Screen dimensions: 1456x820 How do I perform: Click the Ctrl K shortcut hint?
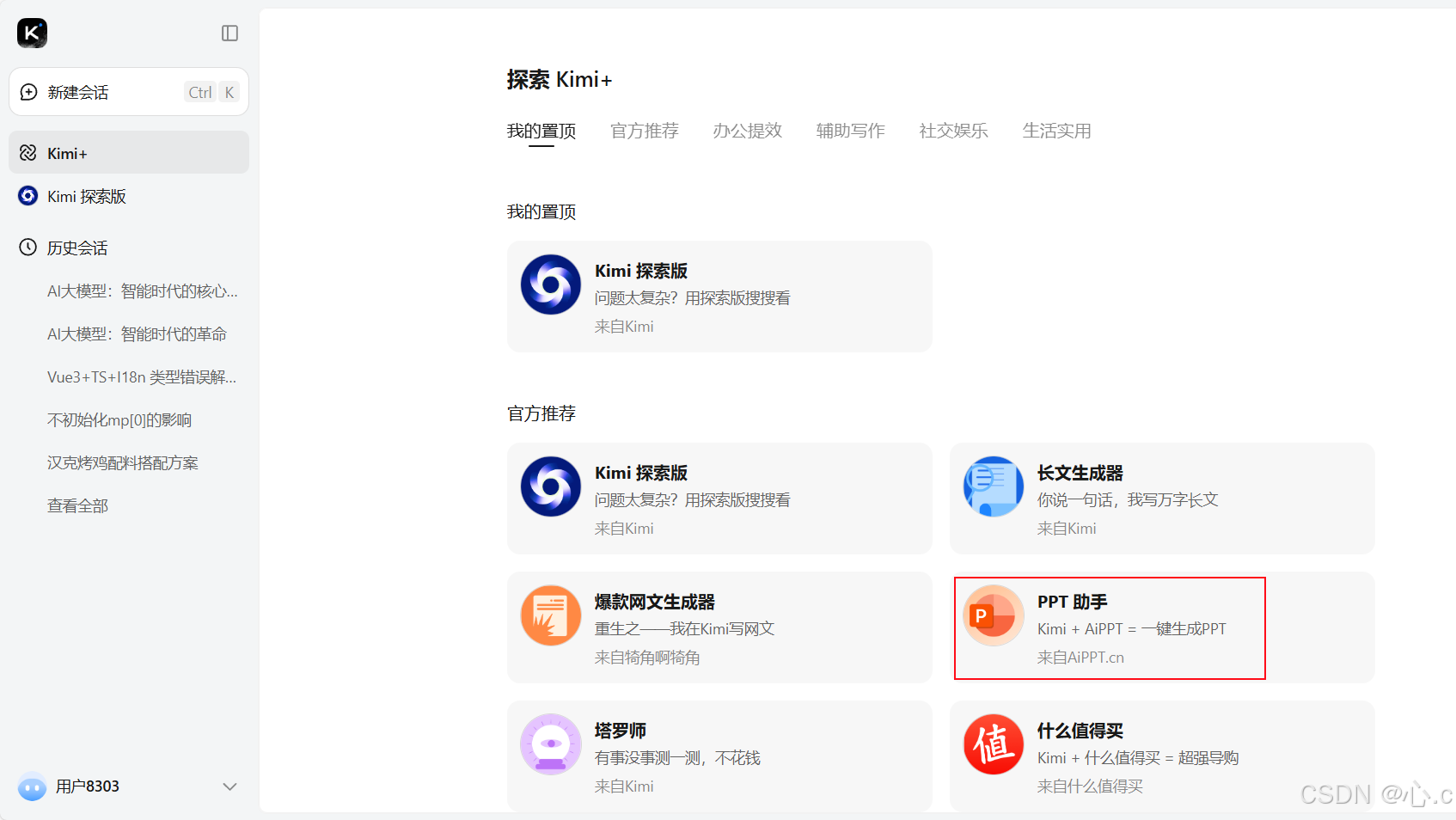point(211,92)
